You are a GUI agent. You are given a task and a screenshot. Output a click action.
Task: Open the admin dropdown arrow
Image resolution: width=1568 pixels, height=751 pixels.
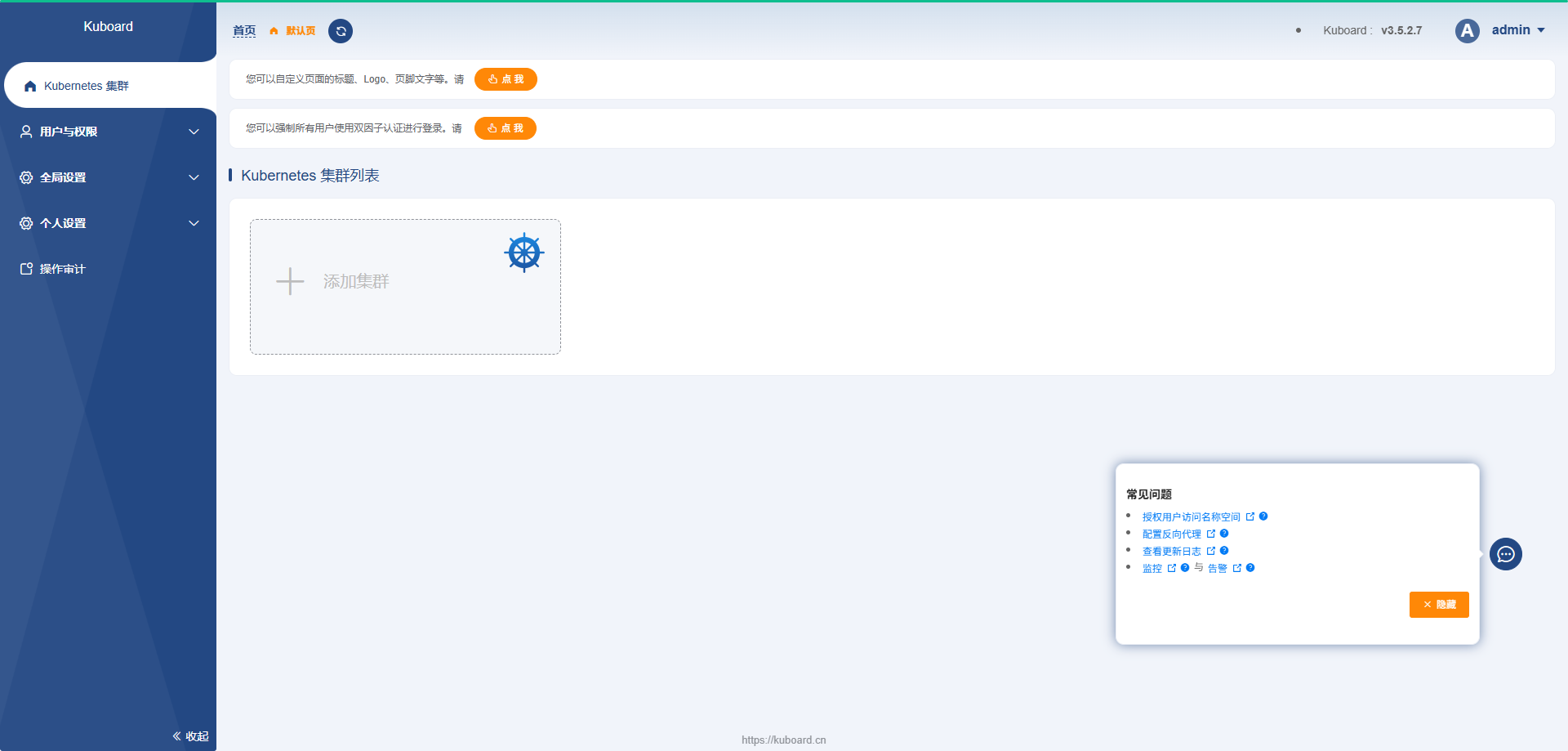click(x=1541, y=30)
